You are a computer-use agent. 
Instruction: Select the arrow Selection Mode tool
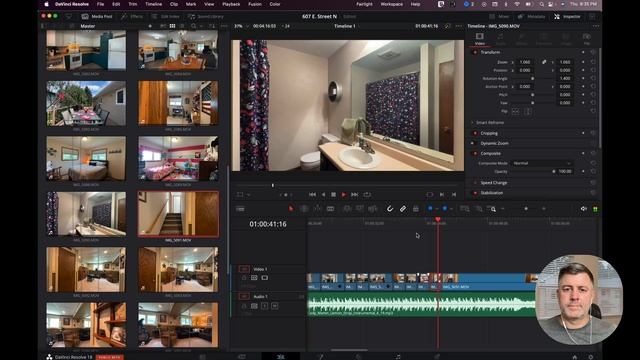(x=291, y=209)
